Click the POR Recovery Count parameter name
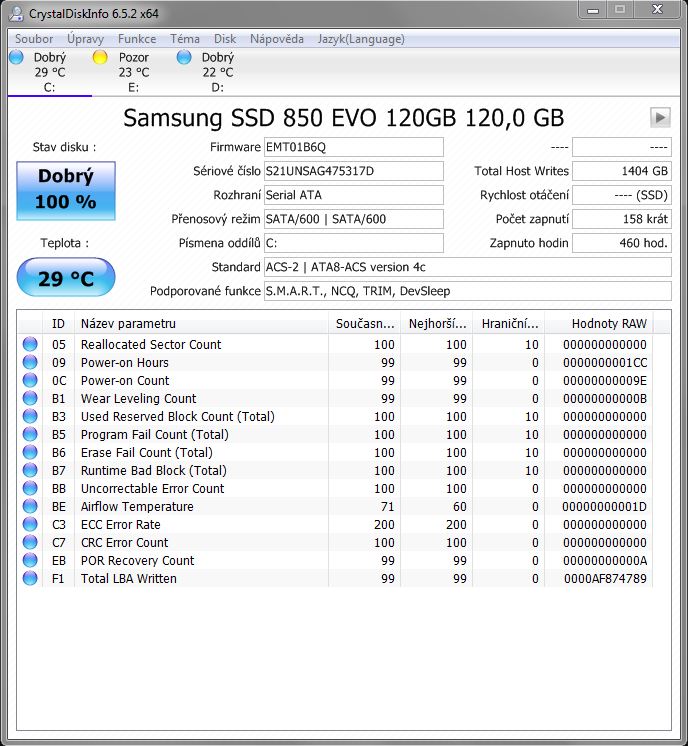 coord(138,560)
